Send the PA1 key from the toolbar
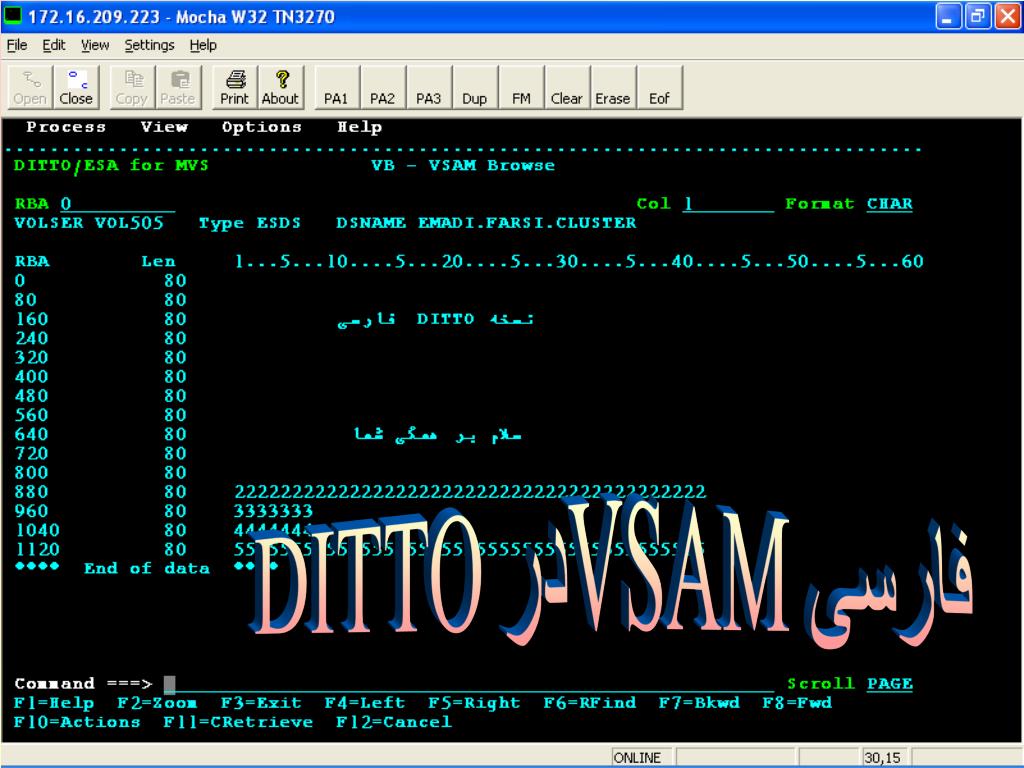 pyautogui.click(x=336, y=88)
